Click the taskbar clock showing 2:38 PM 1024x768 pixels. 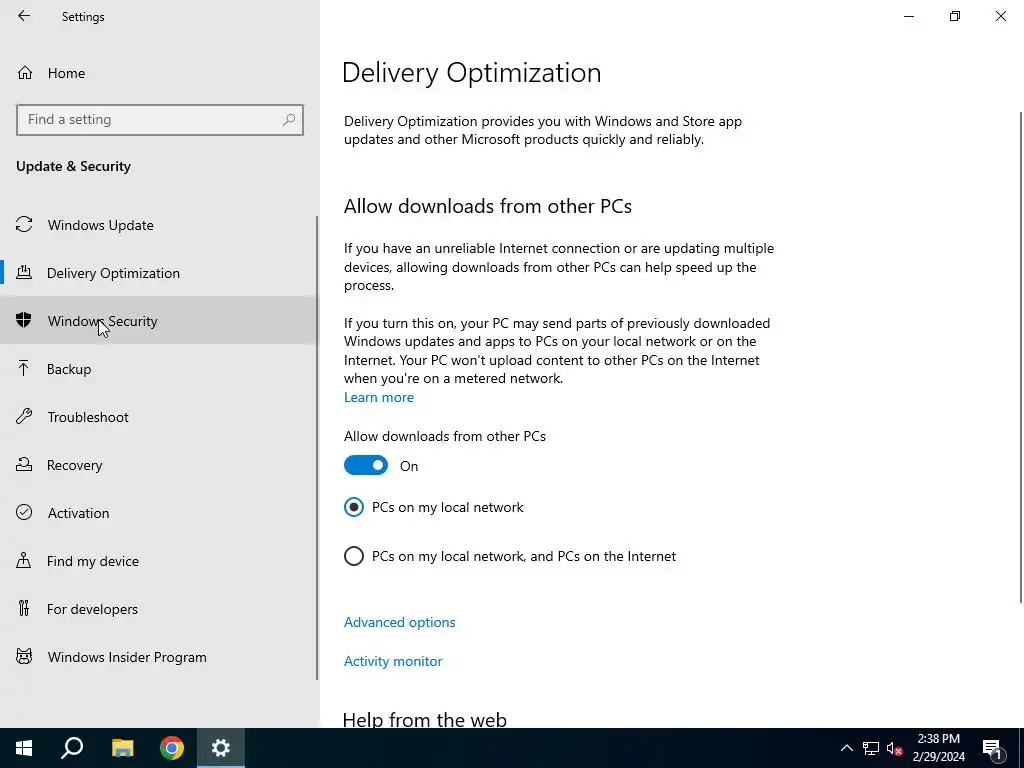point(938,748)
